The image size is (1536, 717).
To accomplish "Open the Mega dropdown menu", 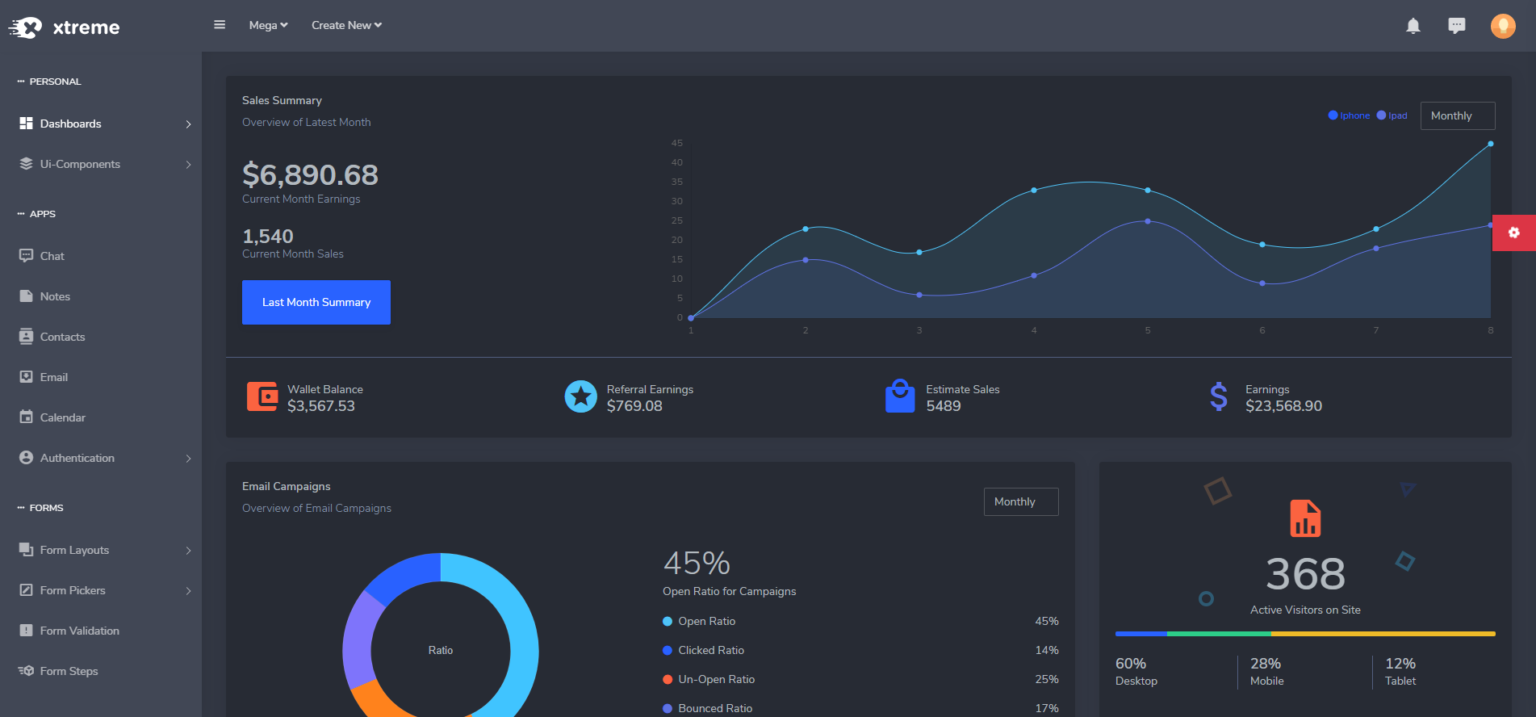I will pyautogui.click(x=267, y=25).
